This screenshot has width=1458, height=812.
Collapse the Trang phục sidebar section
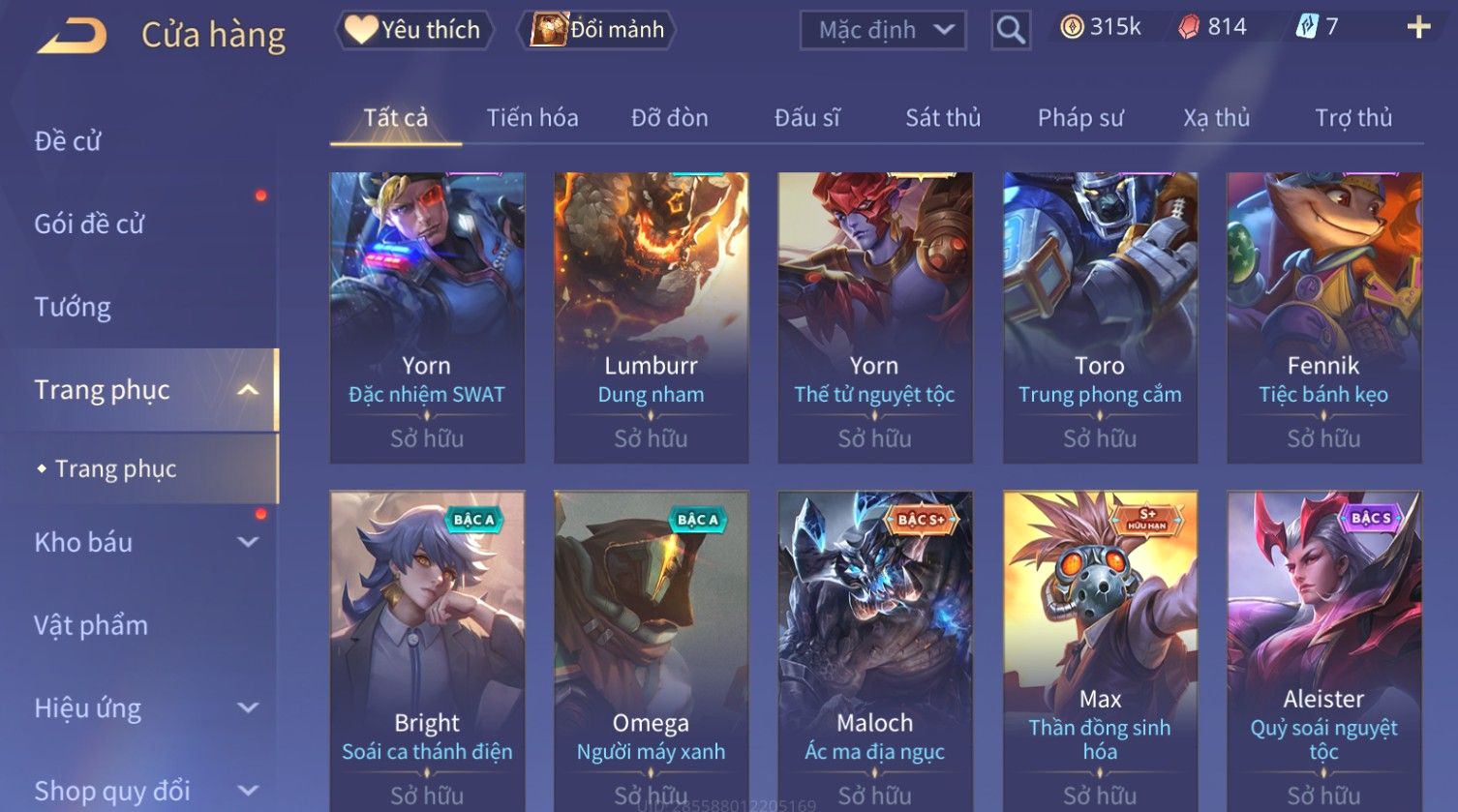pyautogui.click(x=249, y=390)
